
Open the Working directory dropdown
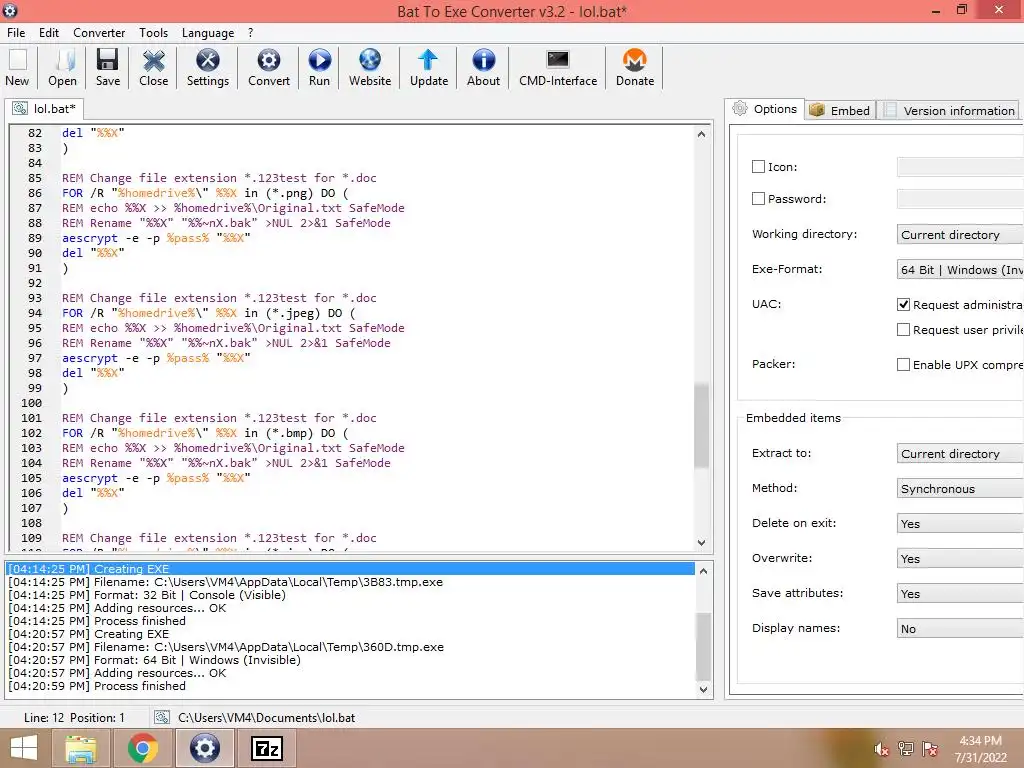coord(960,234)
